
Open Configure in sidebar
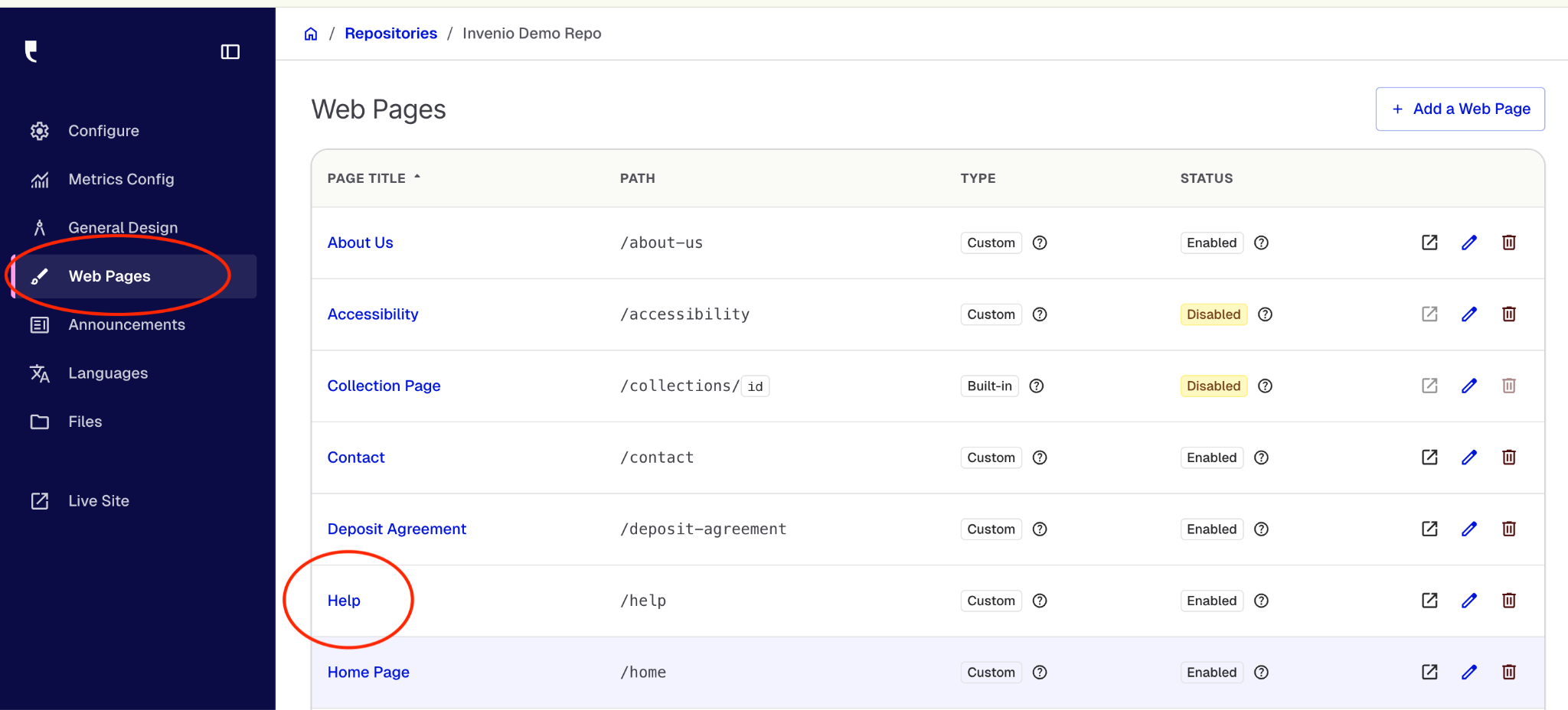[x=103, y=131]
